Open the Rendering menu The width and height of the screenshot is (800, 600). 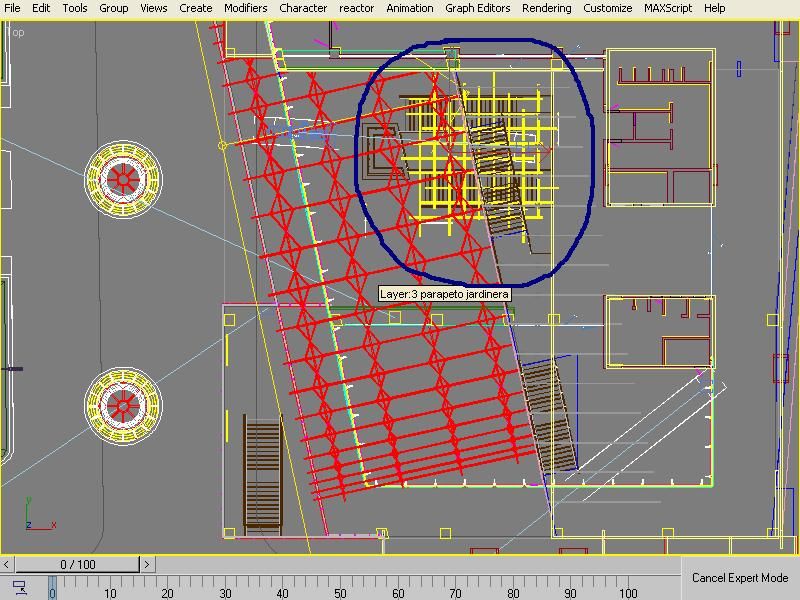(546, 8)
